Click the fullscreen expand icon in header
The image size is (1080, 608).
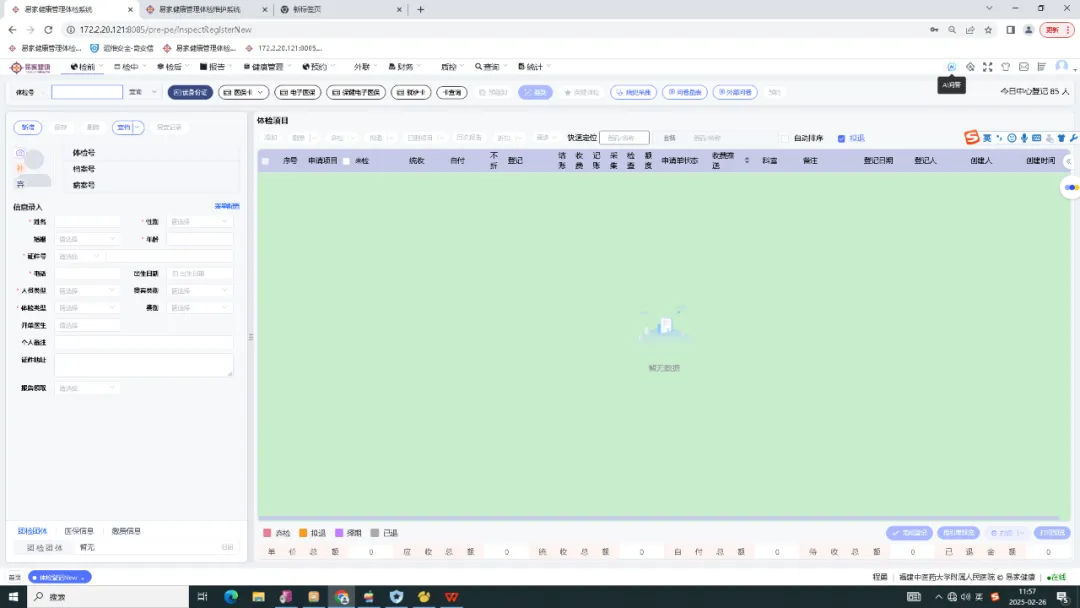click(x=987, y=67)
